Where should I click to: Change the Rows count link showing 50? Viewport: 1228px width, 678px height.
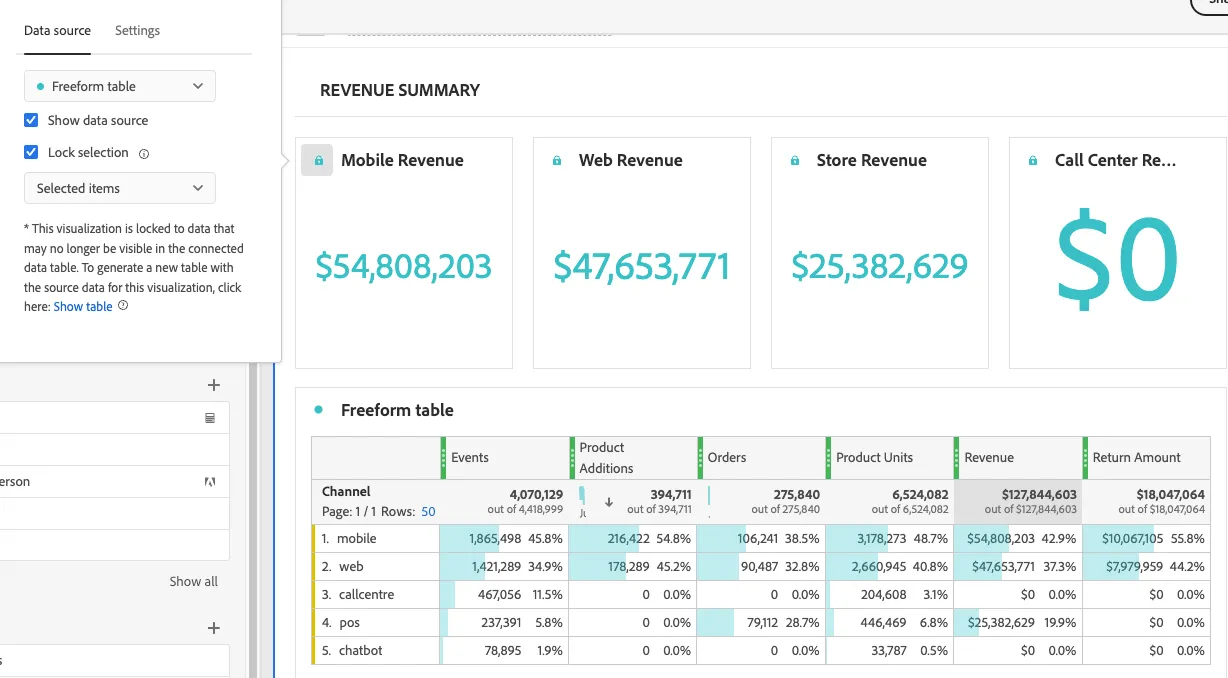428,511
